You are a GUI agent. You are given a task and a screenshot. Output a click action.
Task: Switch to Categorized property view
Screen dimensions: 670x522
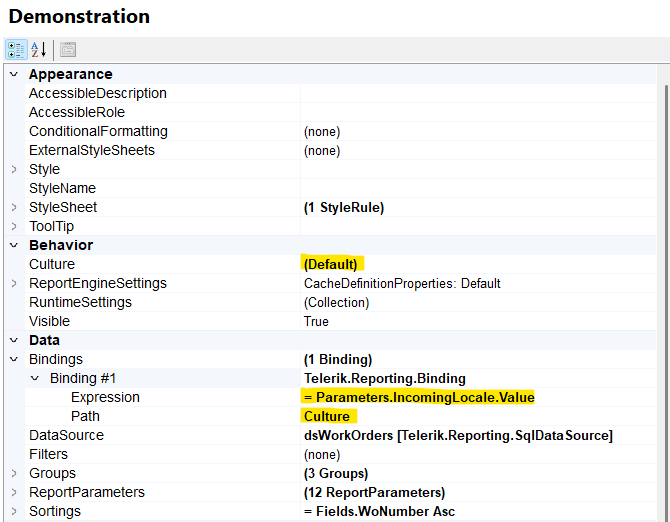16,50
